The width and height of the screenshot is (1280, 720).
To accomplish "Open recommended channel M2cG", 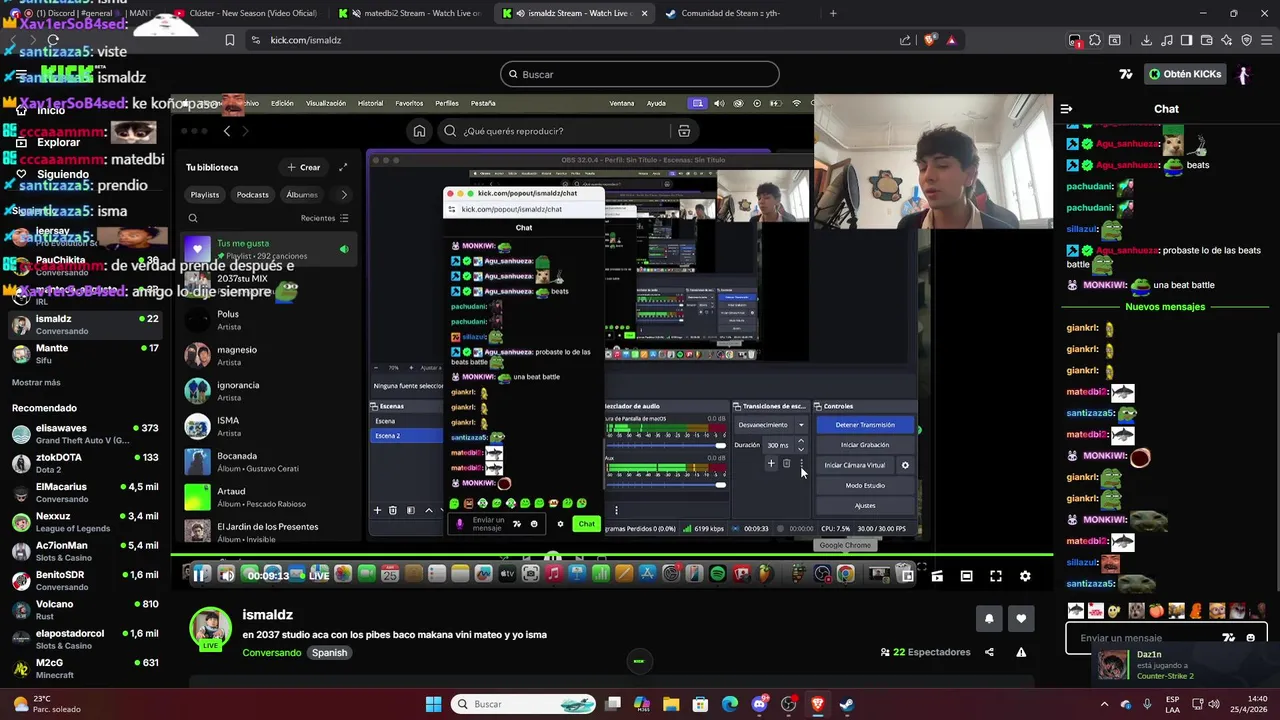I will 85,668.
